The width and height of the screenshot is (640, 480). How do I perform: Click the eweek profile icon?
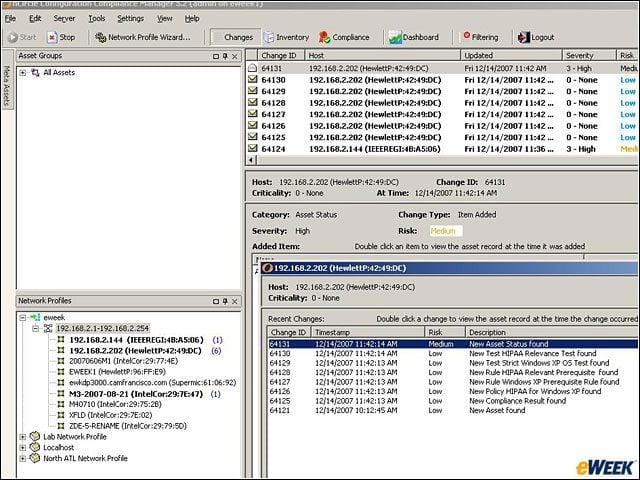coord(35,317)
